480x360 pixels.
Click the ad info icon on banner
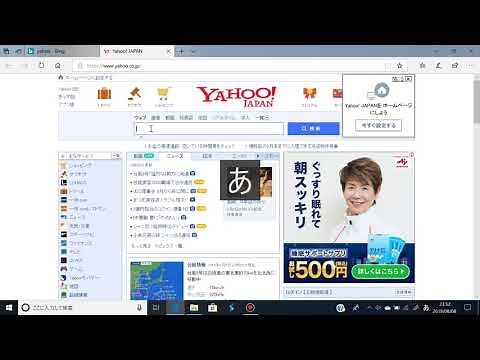click(x=412, y=155)
